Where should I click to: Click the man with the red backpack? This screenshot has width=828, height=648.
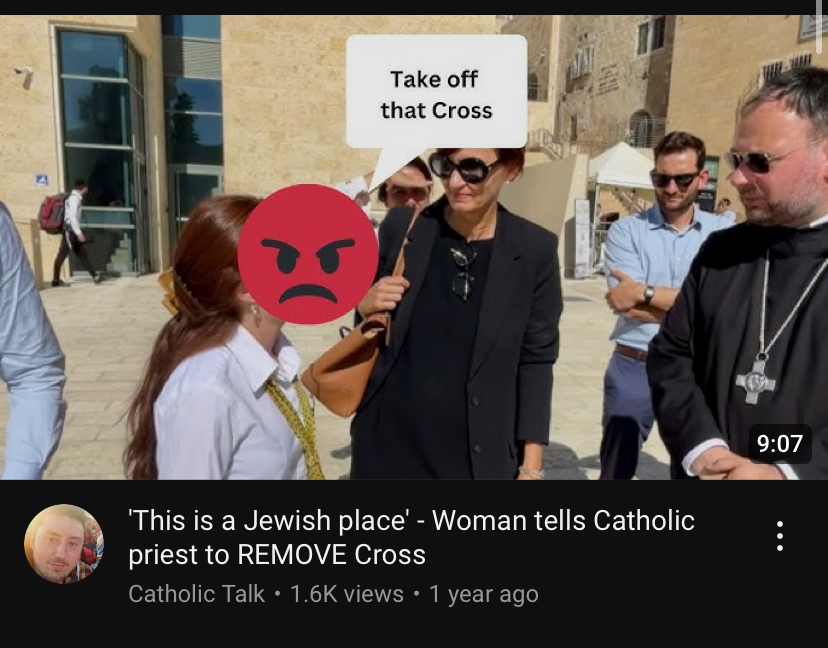(x=71, y=232)
